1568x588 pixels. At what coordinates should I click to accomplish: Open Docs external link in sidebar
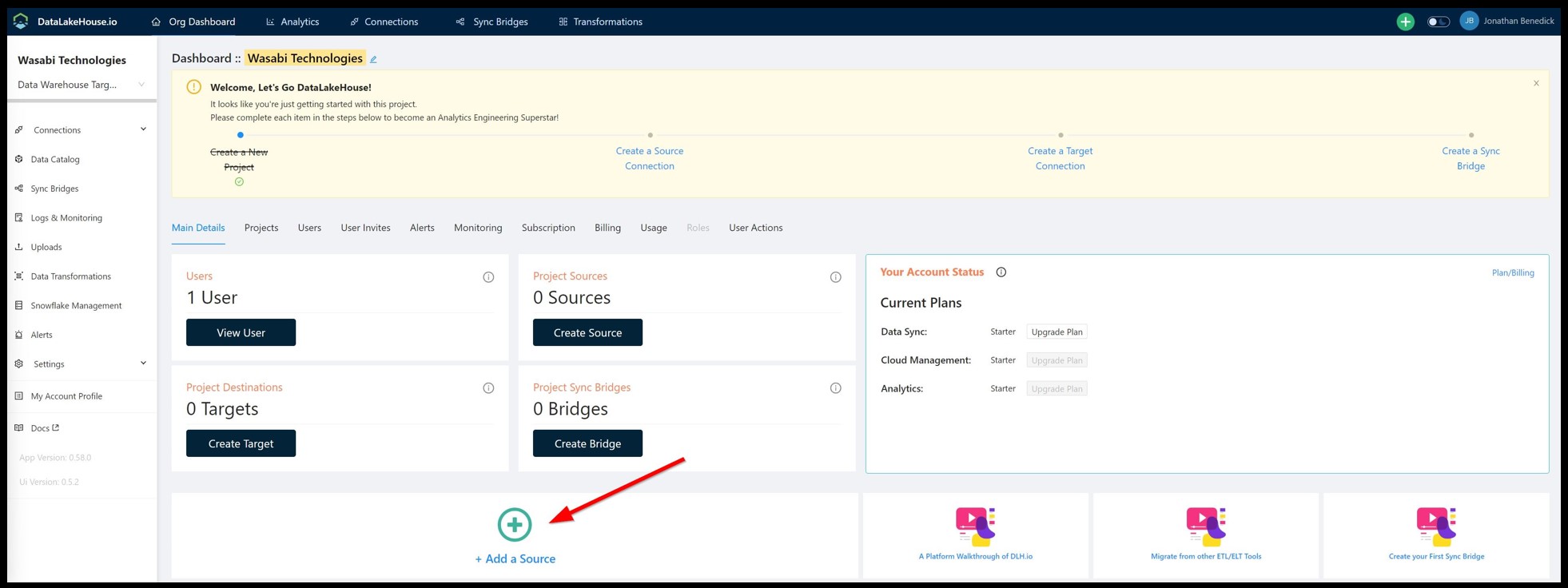[x=45, y=428]
